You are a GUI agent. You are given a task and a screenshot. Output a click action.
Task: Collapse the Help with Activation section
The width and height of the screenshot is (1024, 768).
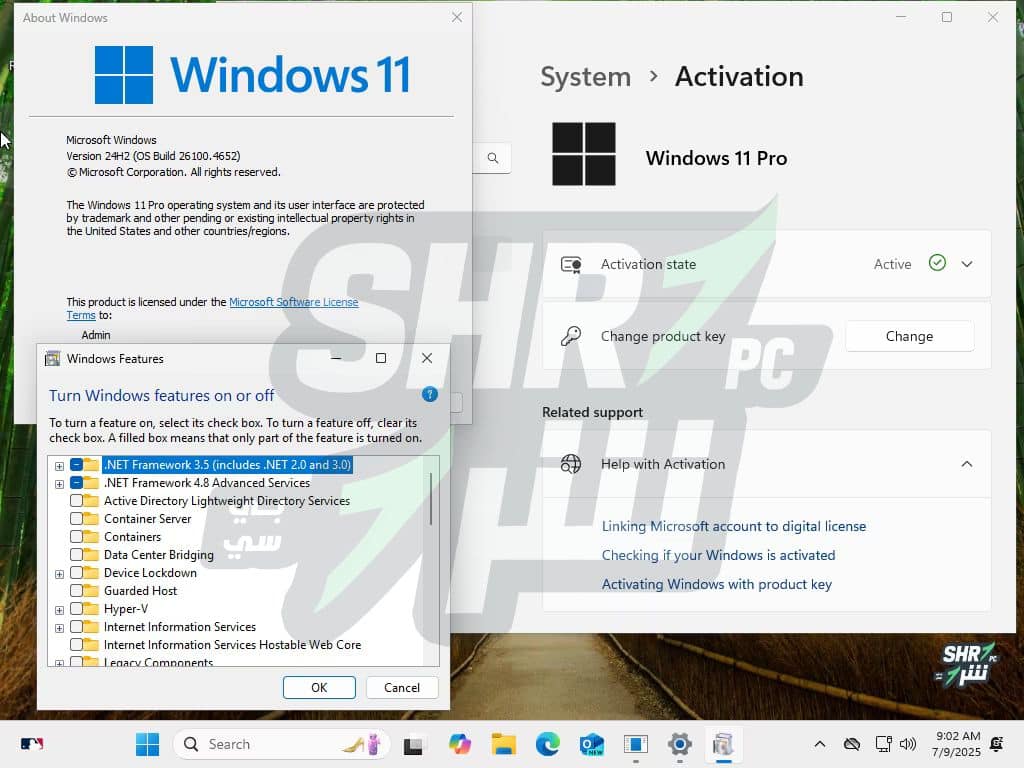[967, 464]
